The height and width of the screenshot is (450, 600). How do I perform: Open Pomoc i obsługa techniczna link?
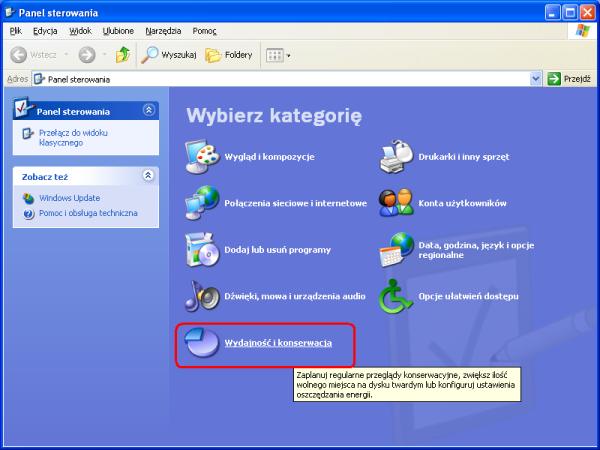tap(88, 213)
